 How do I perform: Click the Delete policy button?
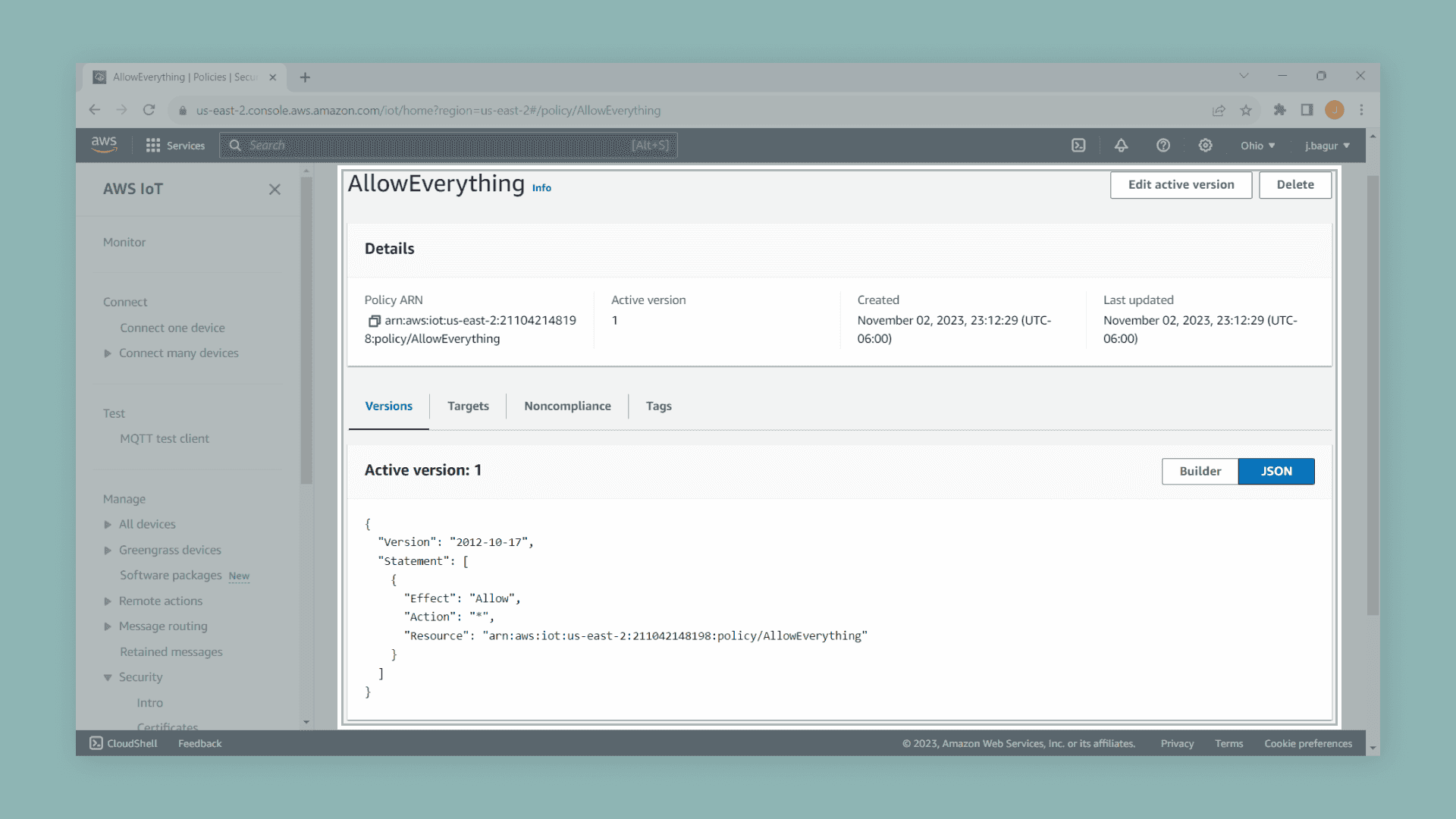tap(1294, 185)
